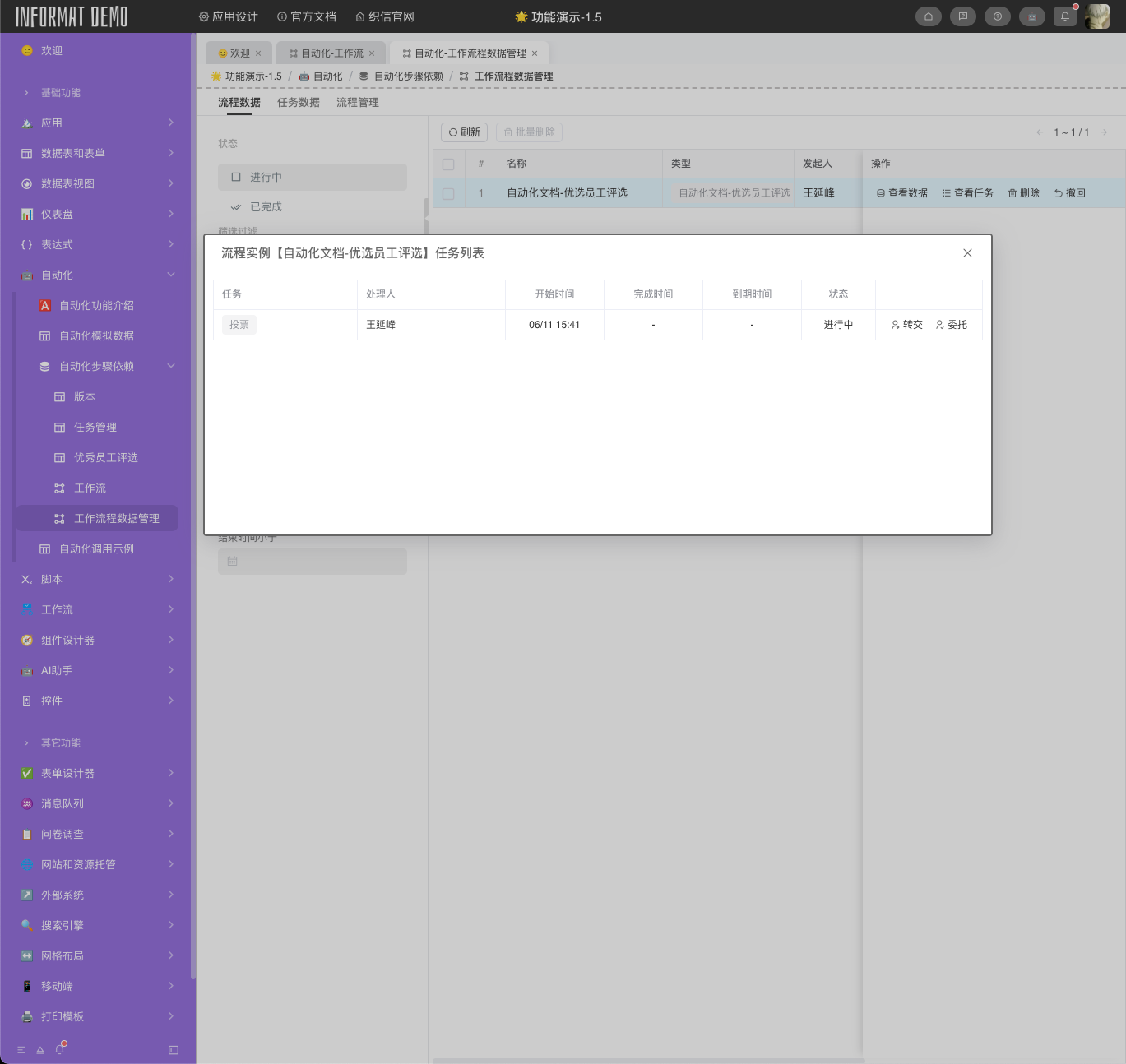Screen dimensions: 1126x1064
Task: Check the select-all checkbox in table header
Action: pos(448,164)
